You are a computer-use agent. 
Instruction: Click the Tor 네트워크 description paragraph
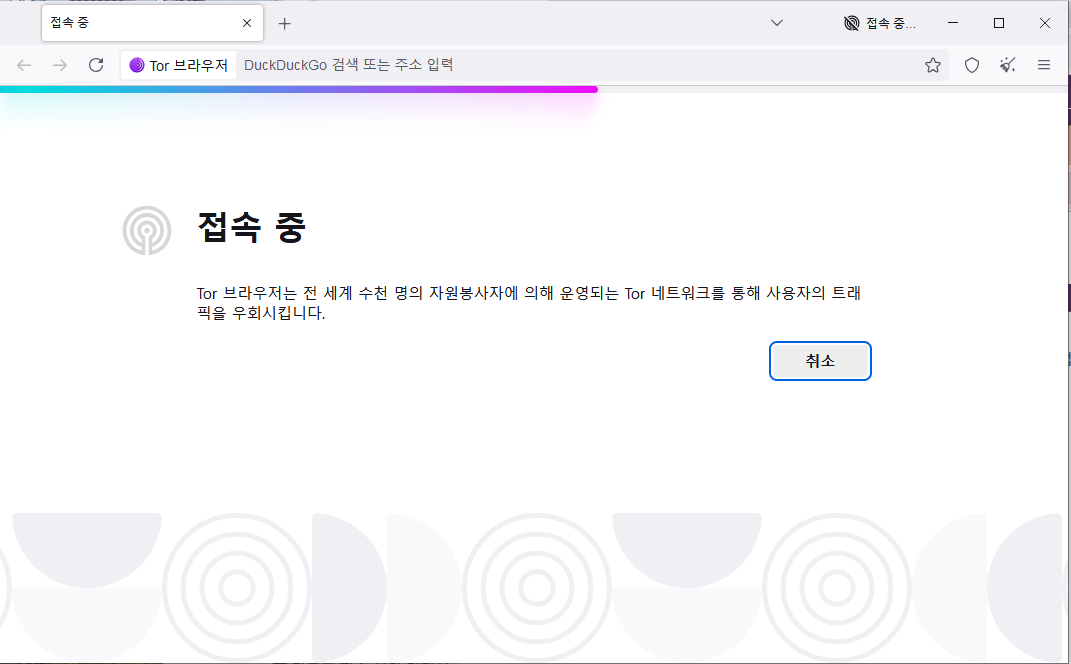click(529, 303)
